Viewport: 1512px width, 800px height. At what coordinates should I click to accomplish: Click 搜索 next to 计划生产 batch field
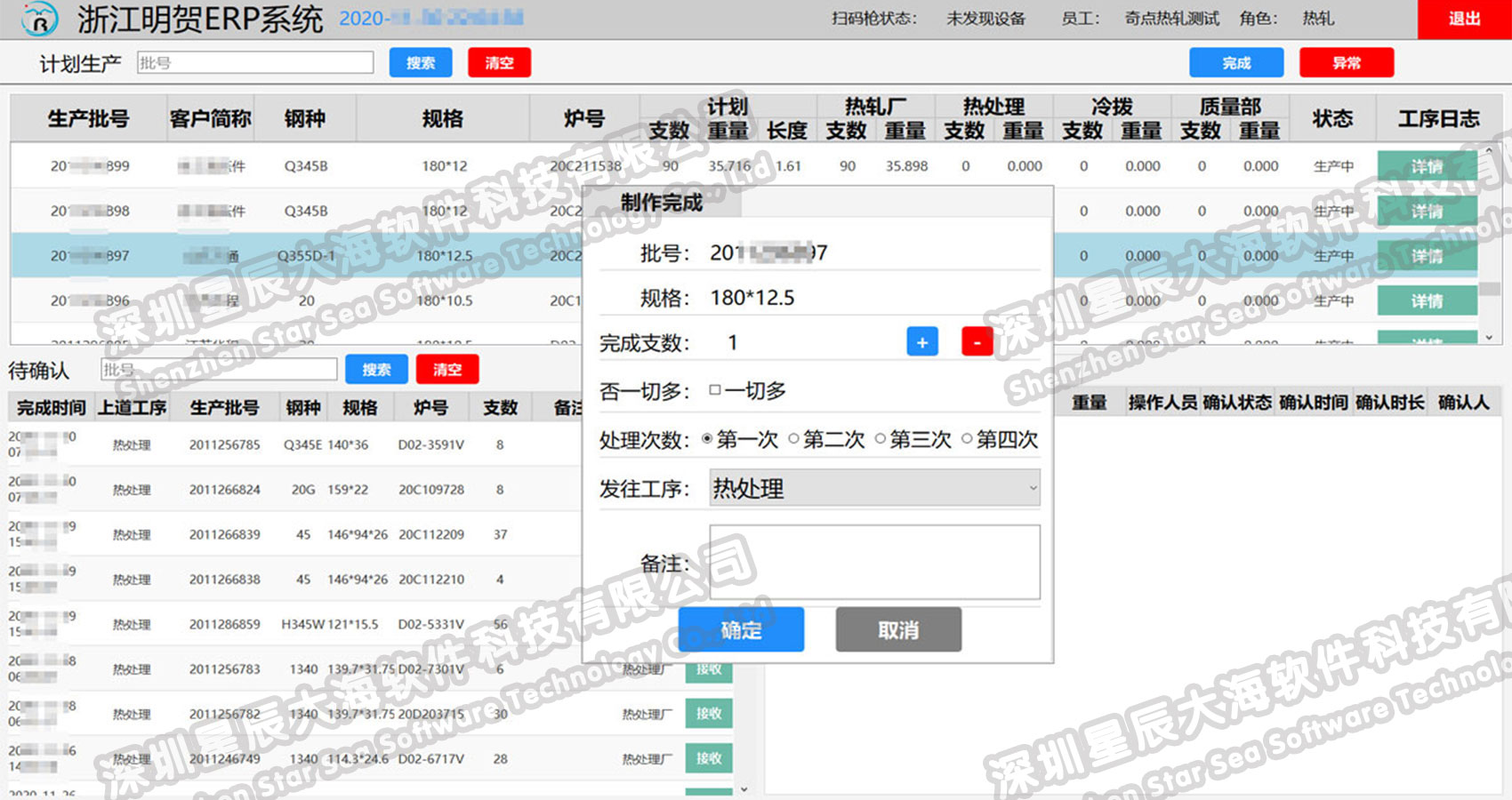421,63
